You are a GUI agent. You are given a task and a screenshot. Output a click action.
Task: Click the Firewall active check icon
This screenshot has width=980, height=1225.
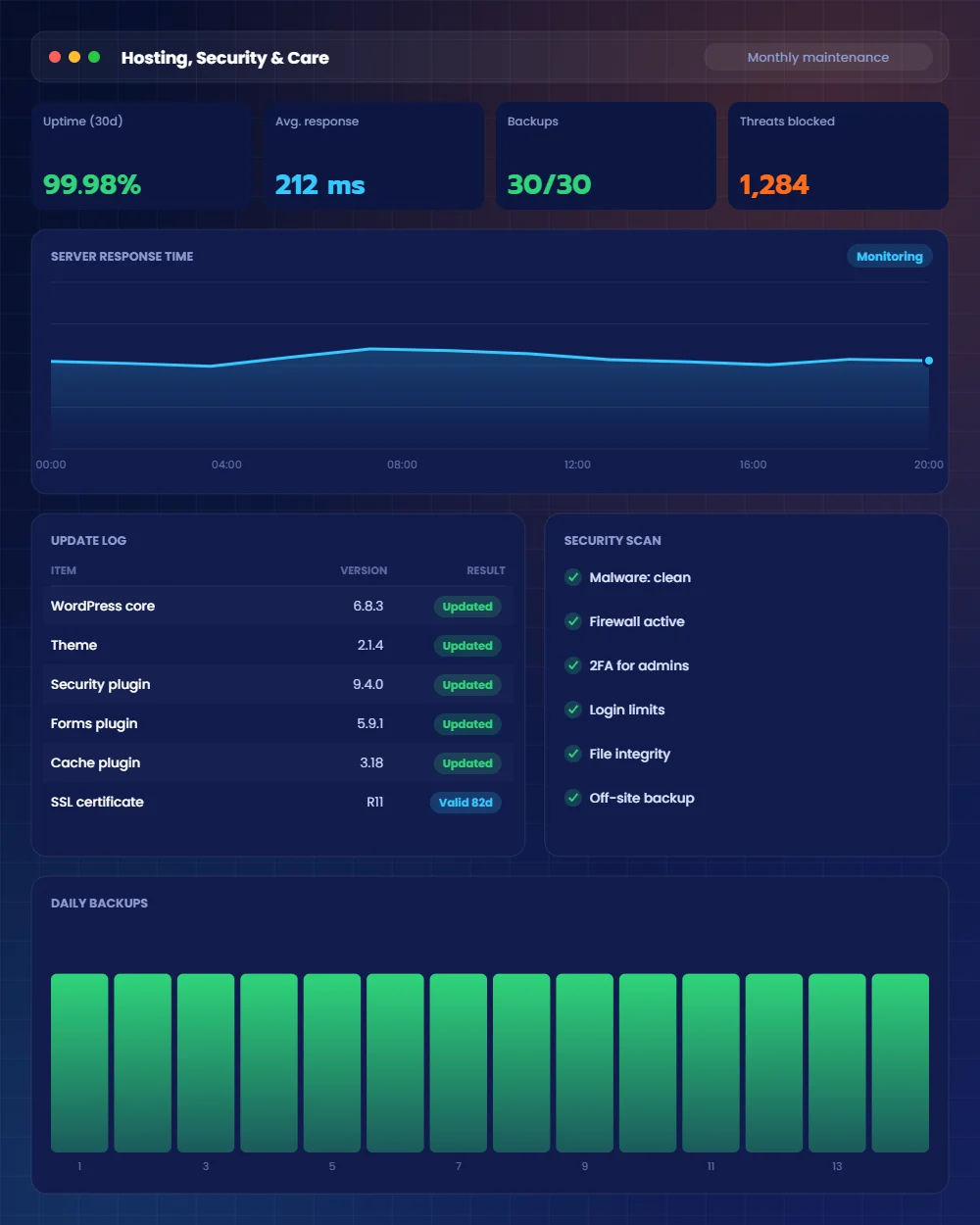(x=573, y=621)
